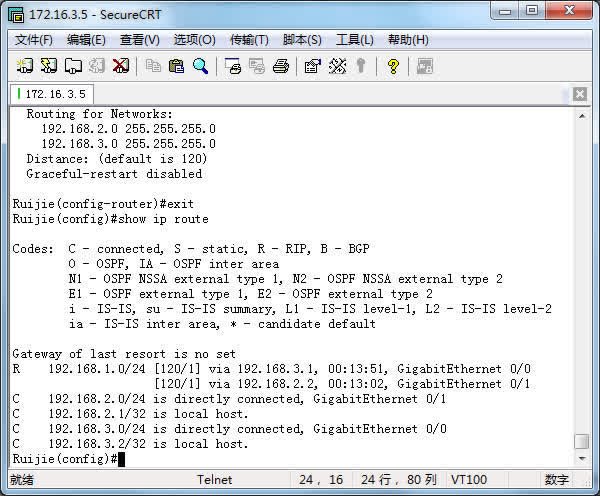Open Quick Connect from the toolbar

click(49, 66)
